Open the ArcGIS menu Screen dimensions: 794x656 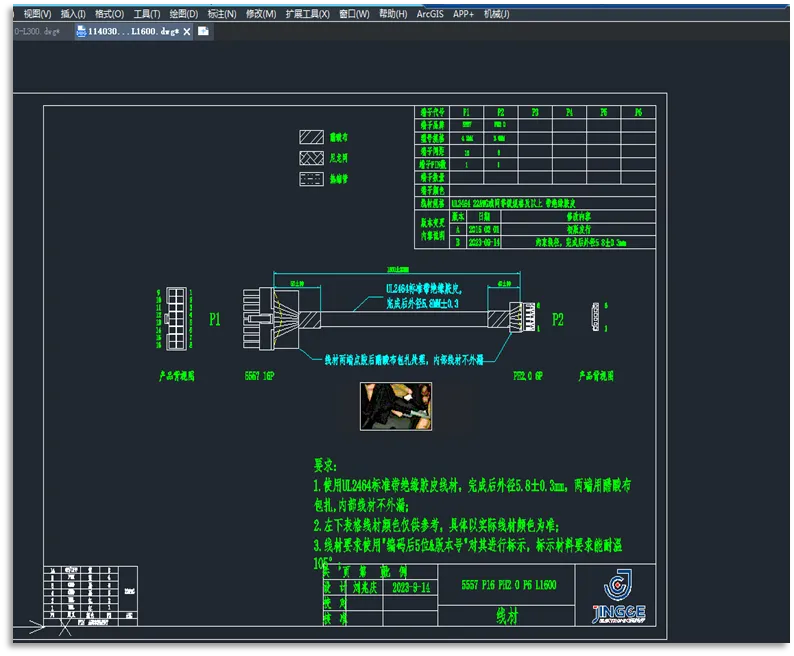[x=429, y=14]
